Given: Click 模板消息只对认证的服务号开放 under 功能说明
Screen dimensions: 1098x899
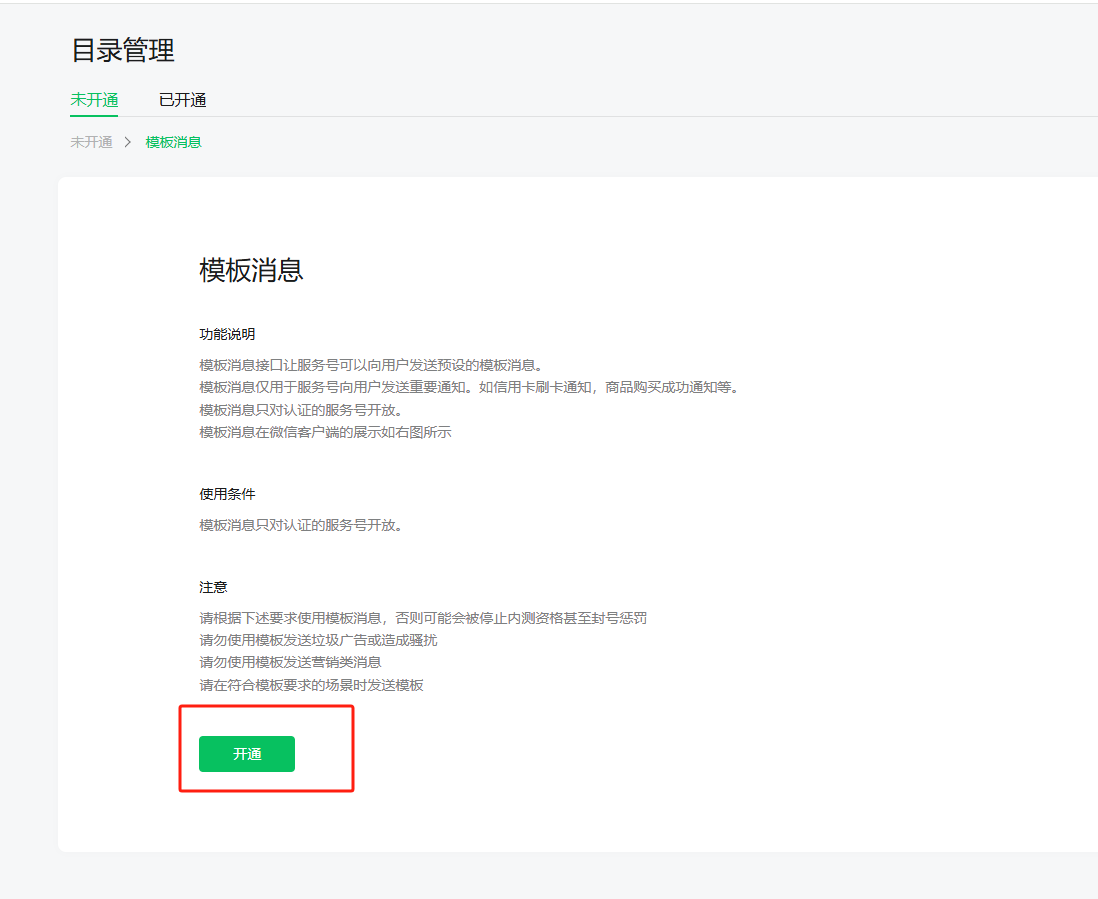Looking at the screenshot, I should (300, 410).
